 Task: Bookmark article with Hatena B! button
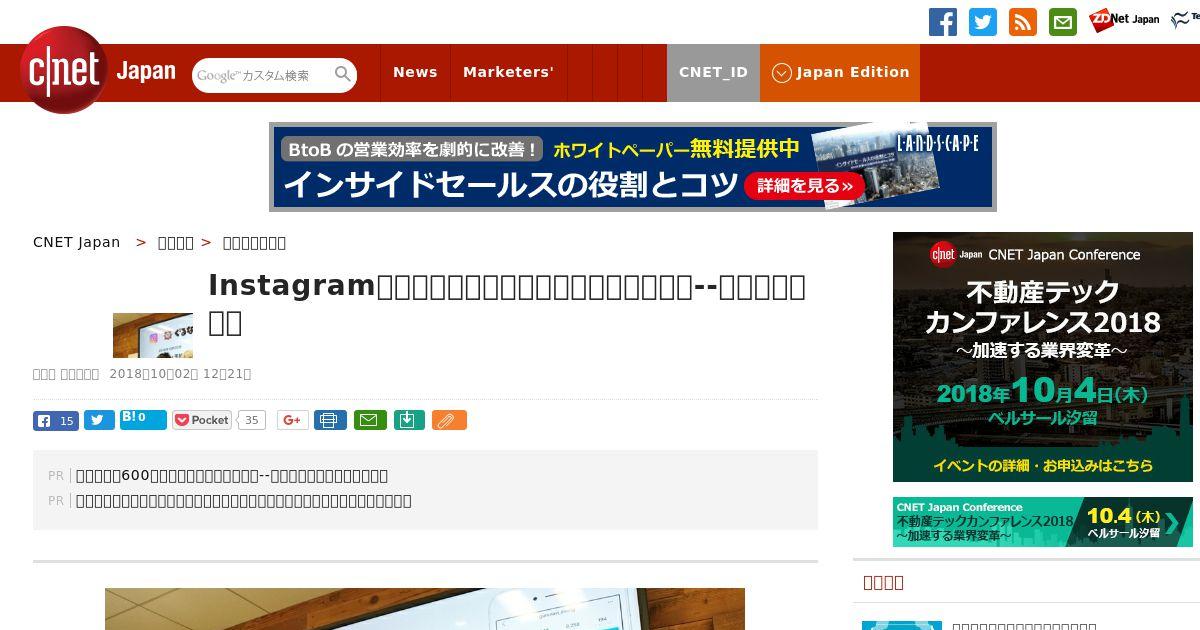(x=143, y=420)
